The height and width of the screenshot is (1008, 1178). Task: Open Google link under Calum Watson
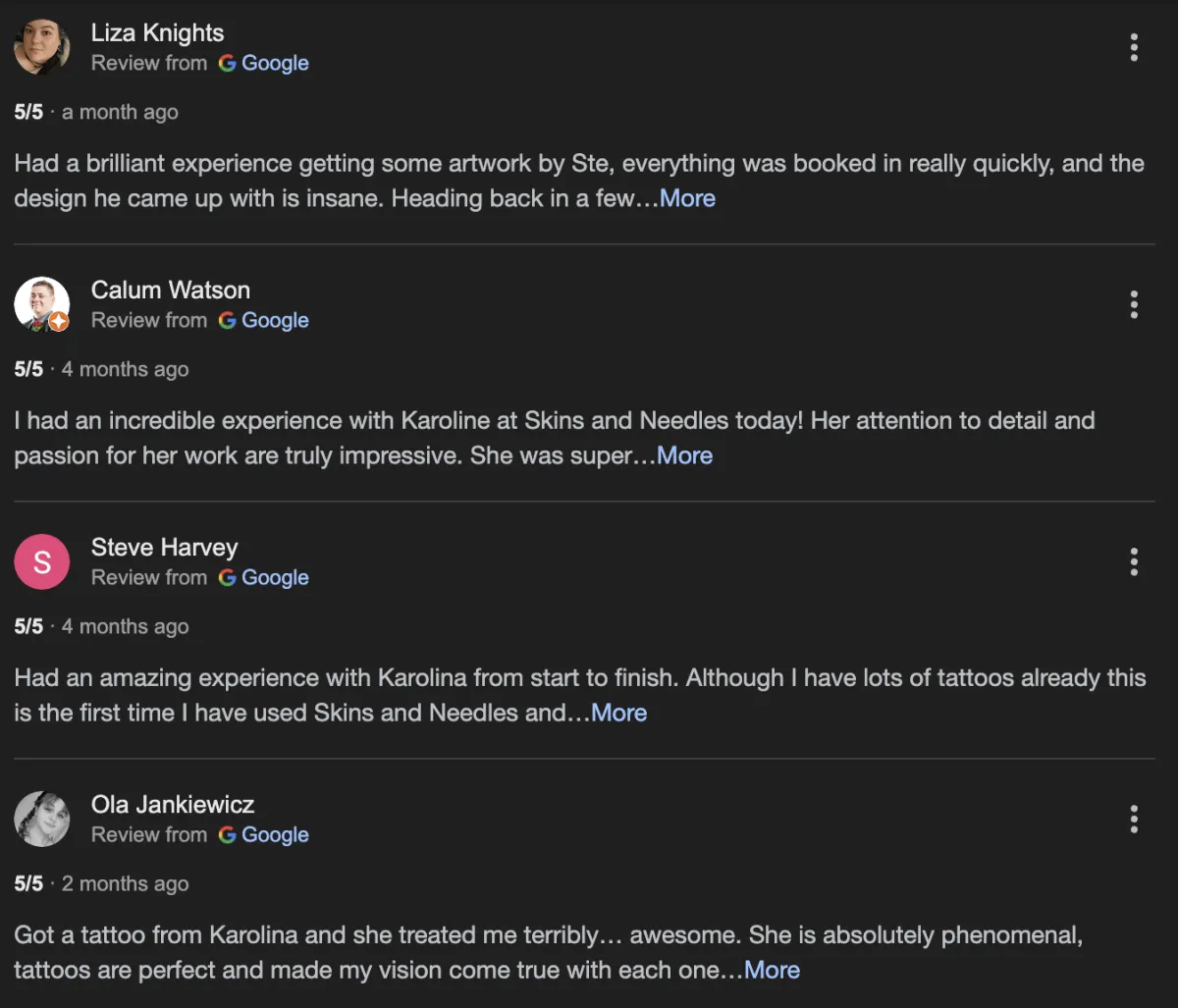pyautogui.click(x=264, y=320)
